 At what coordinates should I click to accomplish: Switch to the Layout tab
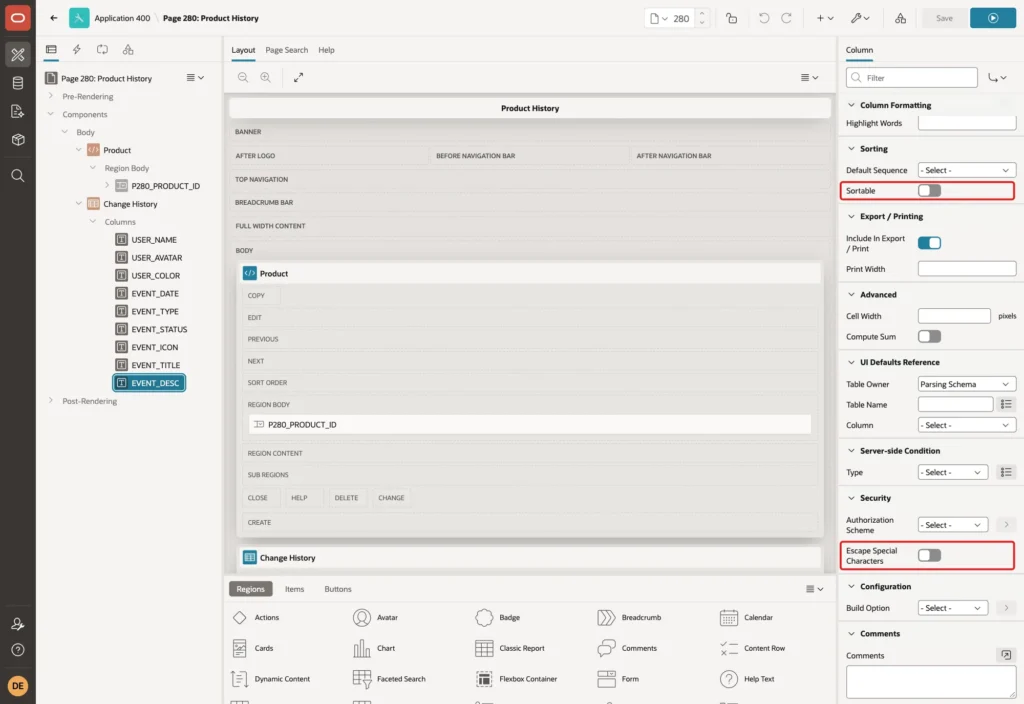(243, 50)
